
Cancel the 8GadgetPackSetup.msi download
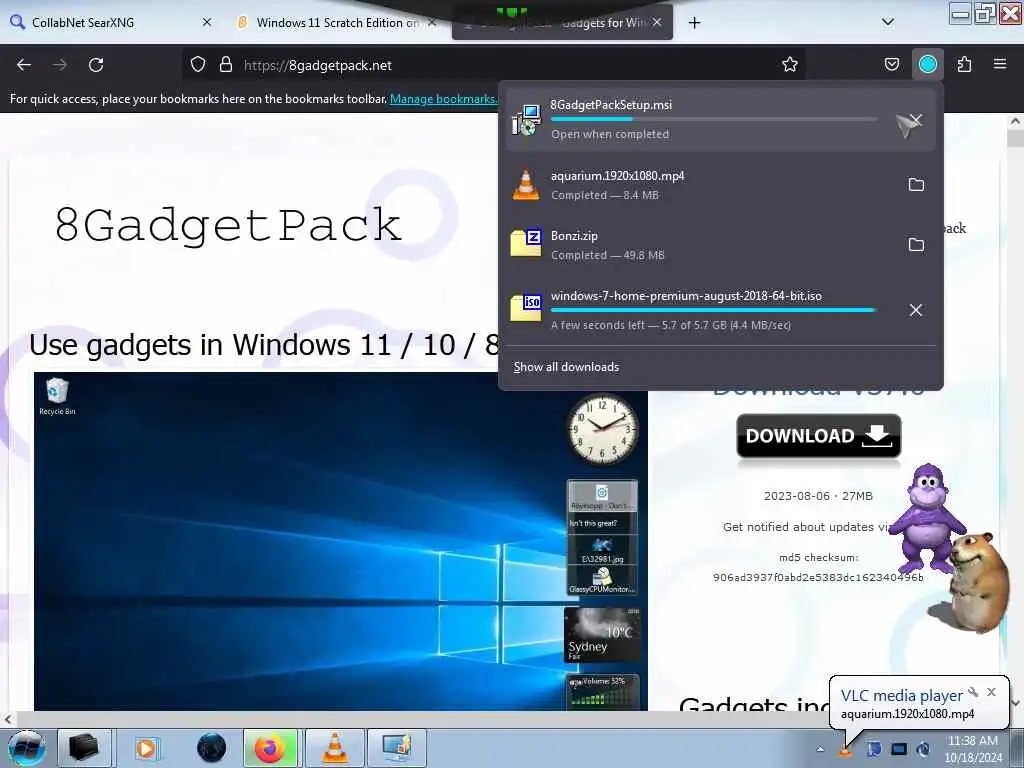(x=916, y=120)
